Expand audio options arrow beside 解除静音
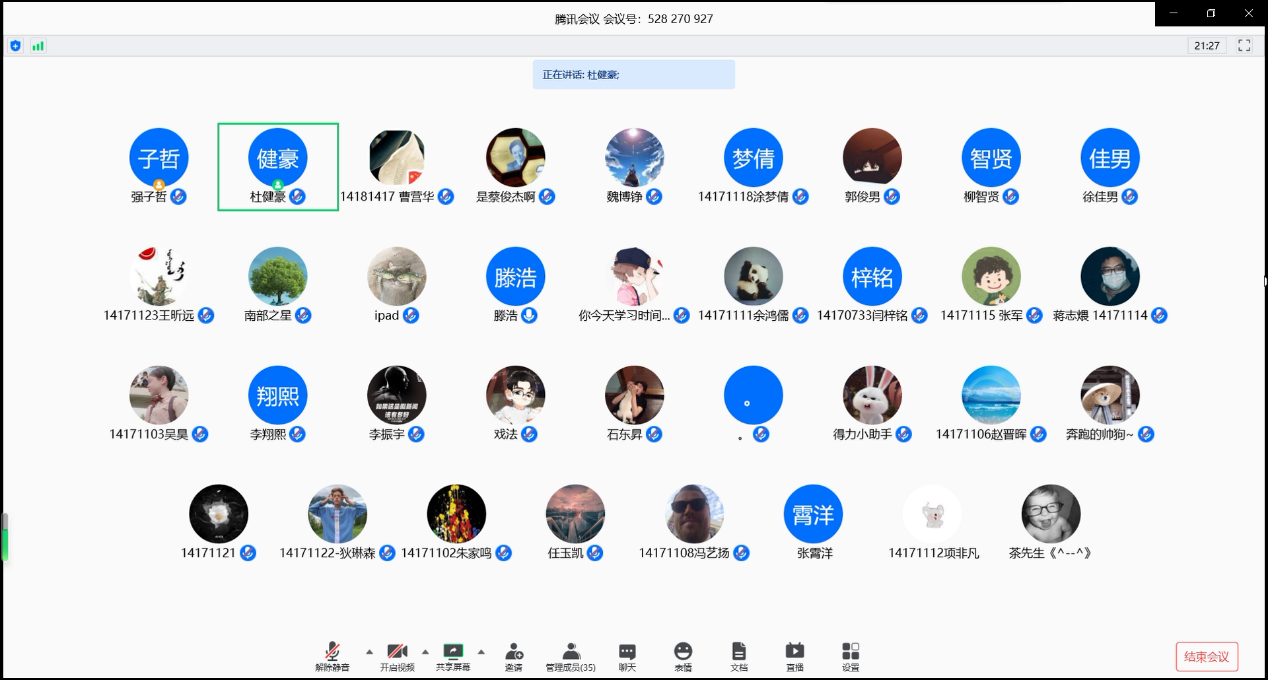 (369, 651)
